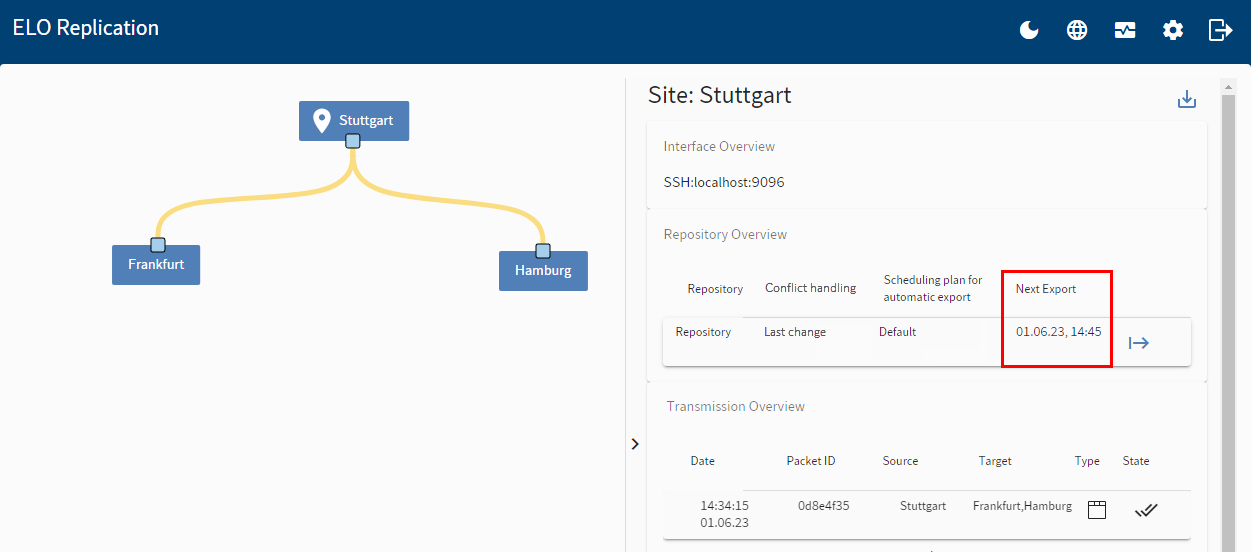Click the Source column header
Image resolution: width=1251 pixels, height=552 pixels.
click(900, 461)
